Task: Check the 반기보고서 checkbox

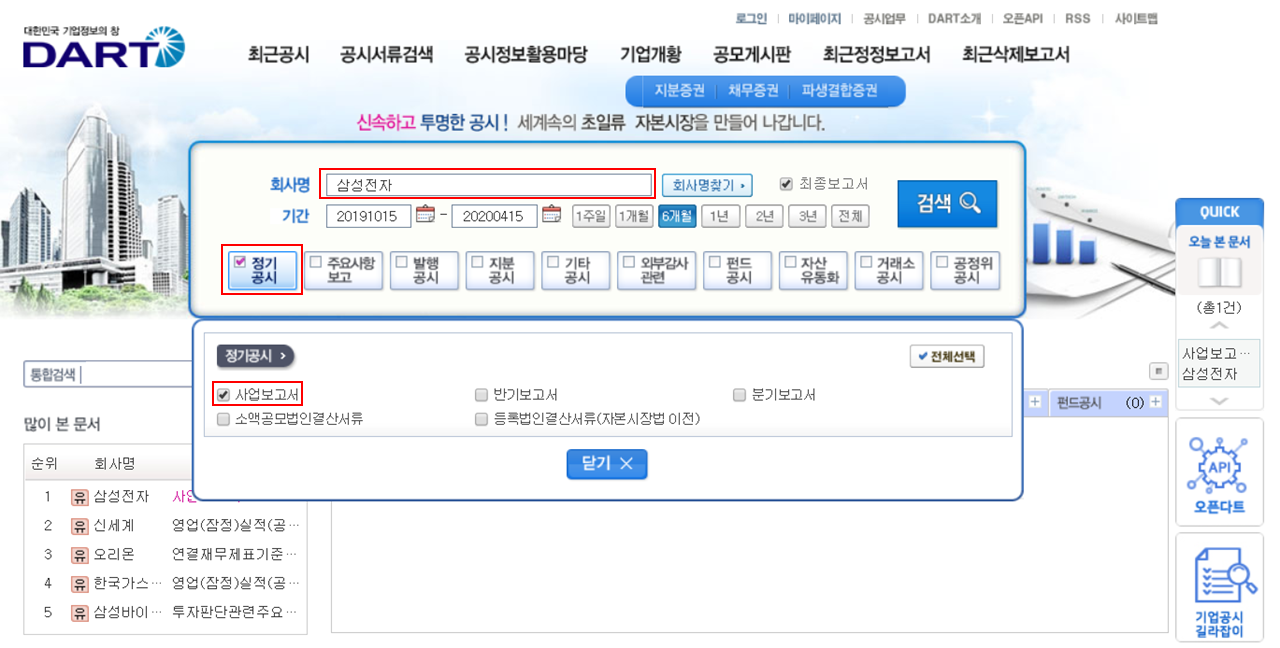Action: coord(482,395)
